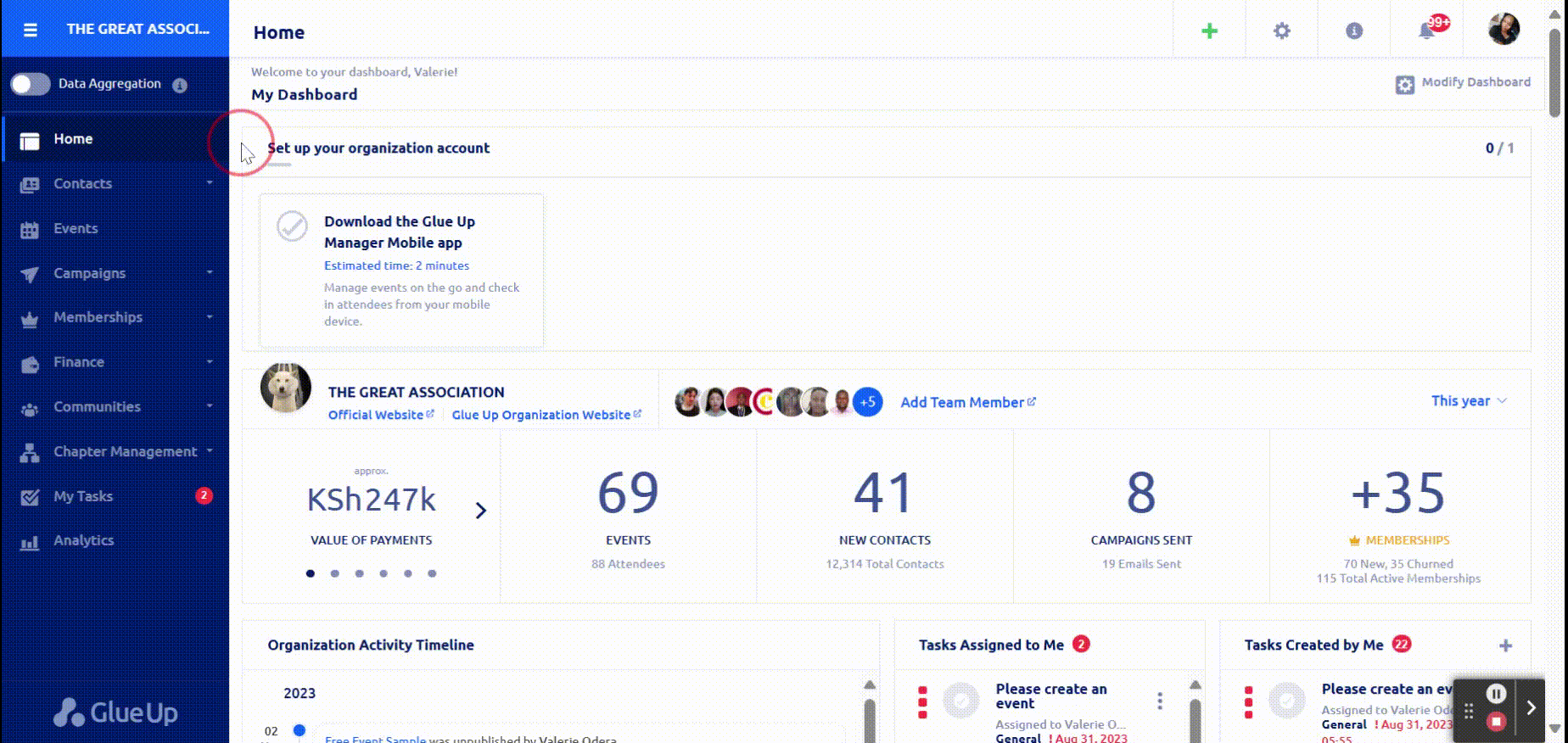The image size is (1568, 743).
Task: Mark assigned 'Please create an event' task complete
Action: tap(961, 701)
